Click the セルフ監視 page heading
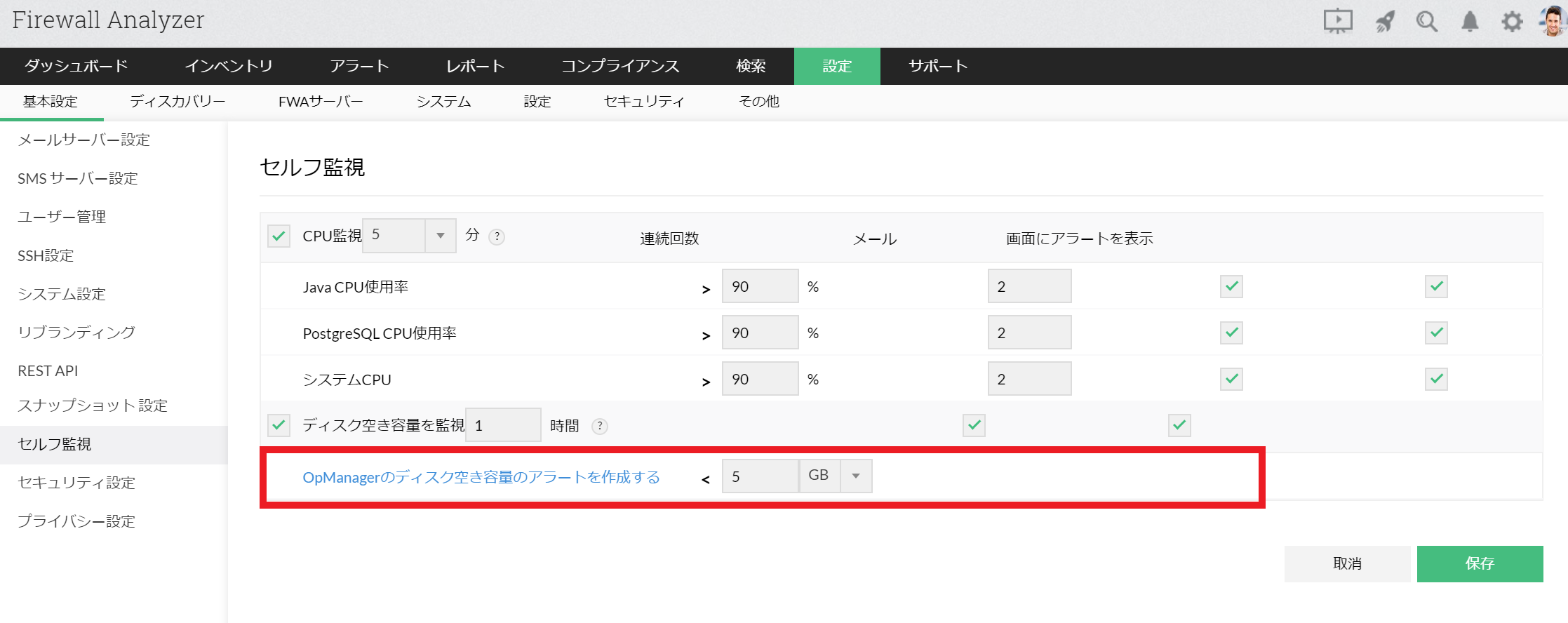The width and height of the screenshot is (1568, 623). click(312, 167)
